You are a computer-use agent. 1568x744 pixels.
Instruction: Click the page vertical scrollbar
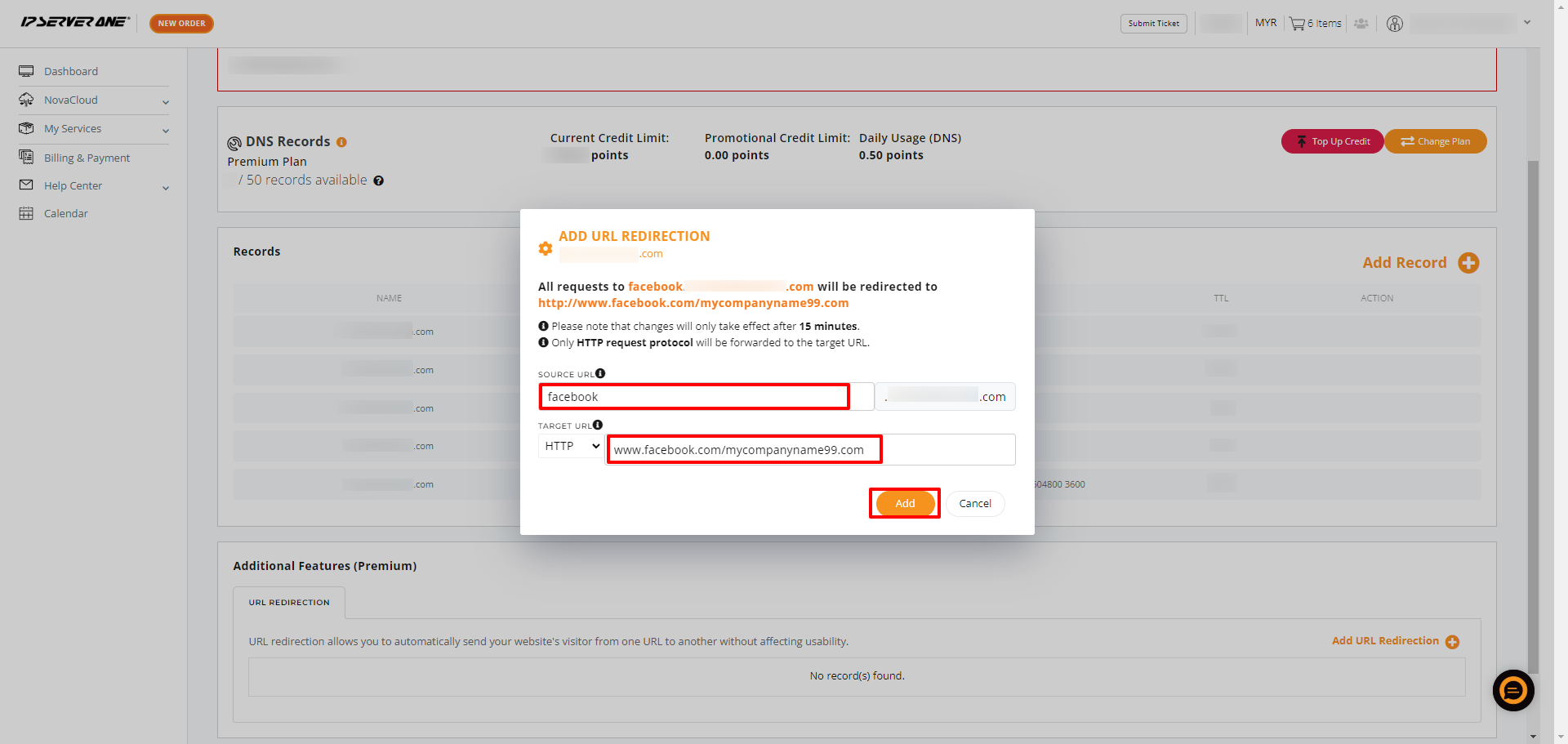coord(1533,417)
